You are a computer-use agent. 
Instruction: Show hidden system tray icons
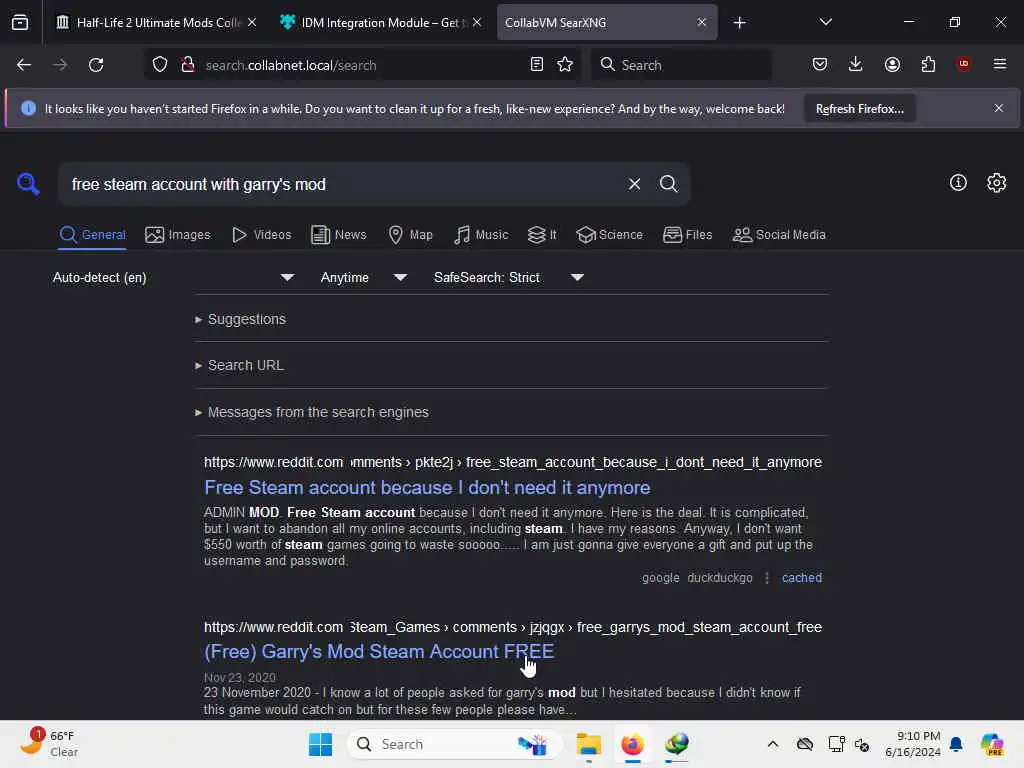[x=773, y=744]
